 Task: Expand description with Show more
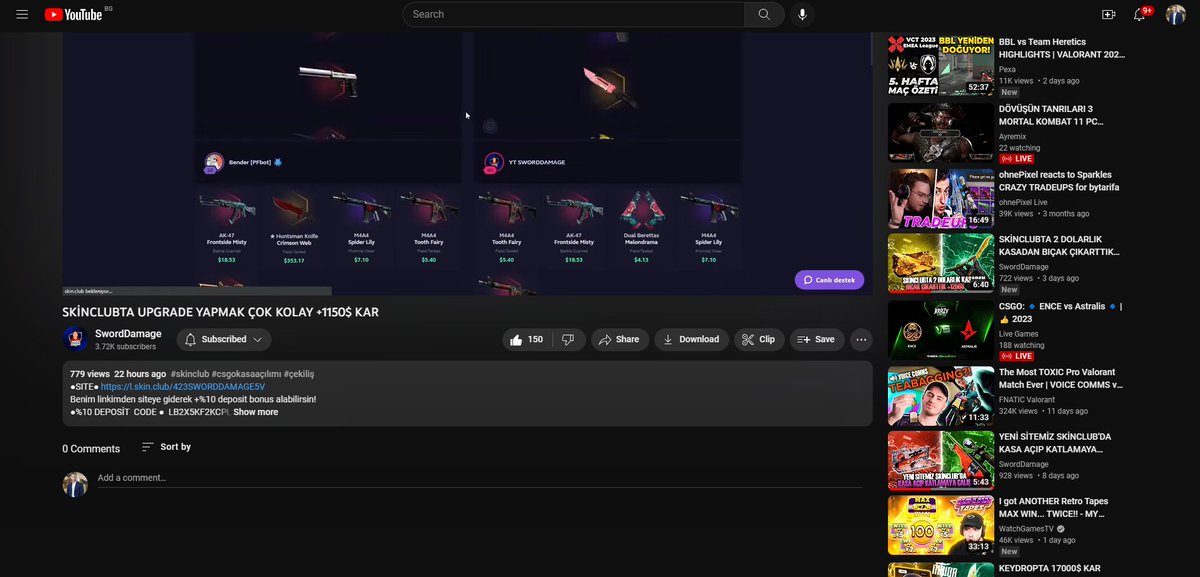click(x=256, y=412)
